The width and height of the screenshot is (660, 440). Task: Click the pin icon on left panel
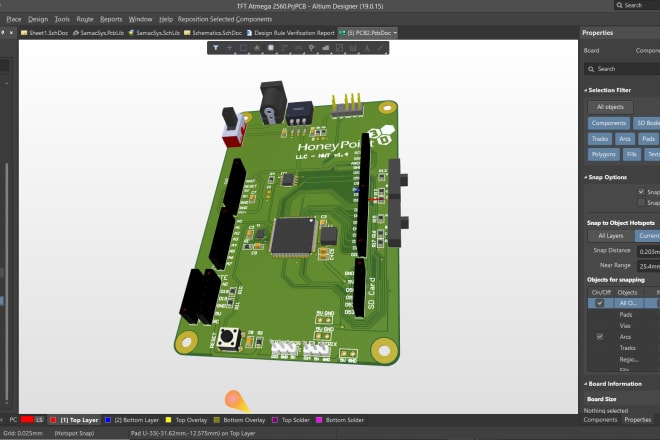pos(3,32)
